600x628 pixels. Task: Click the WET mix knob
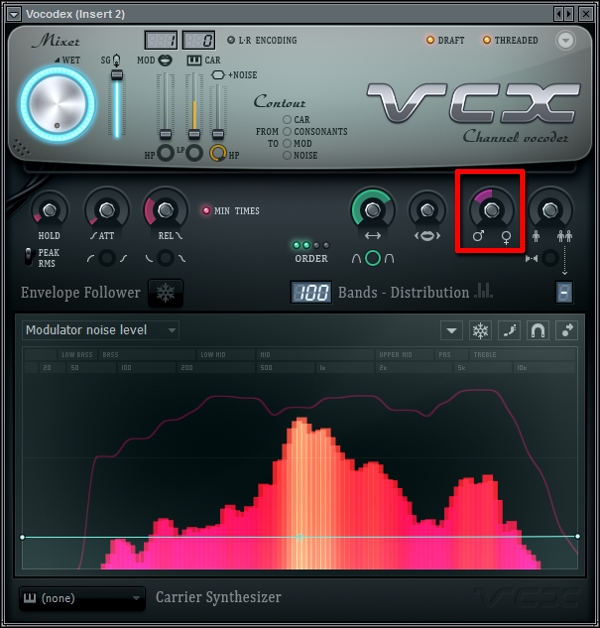click(x=58, y=104)
